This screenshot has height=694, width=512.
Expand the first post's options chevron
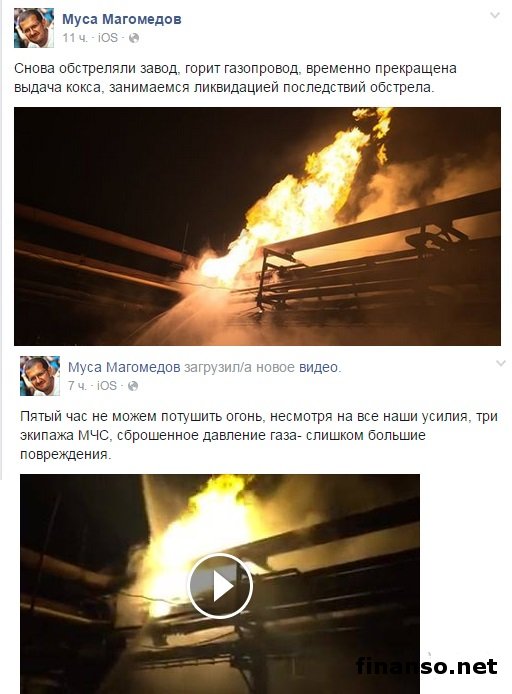pyautogui.click(x=495, y=15)
